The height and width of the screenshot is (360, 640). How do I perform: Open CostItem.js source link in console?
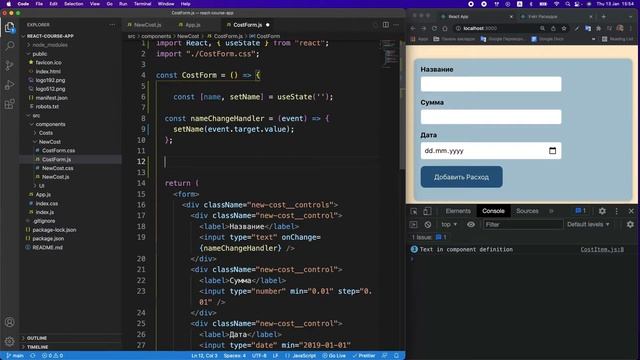coord(602,249)
